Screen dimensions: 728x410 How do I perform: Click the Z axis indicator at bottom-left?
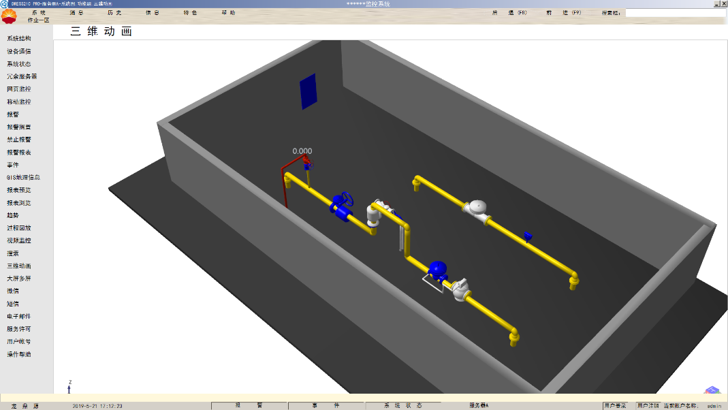69,385
